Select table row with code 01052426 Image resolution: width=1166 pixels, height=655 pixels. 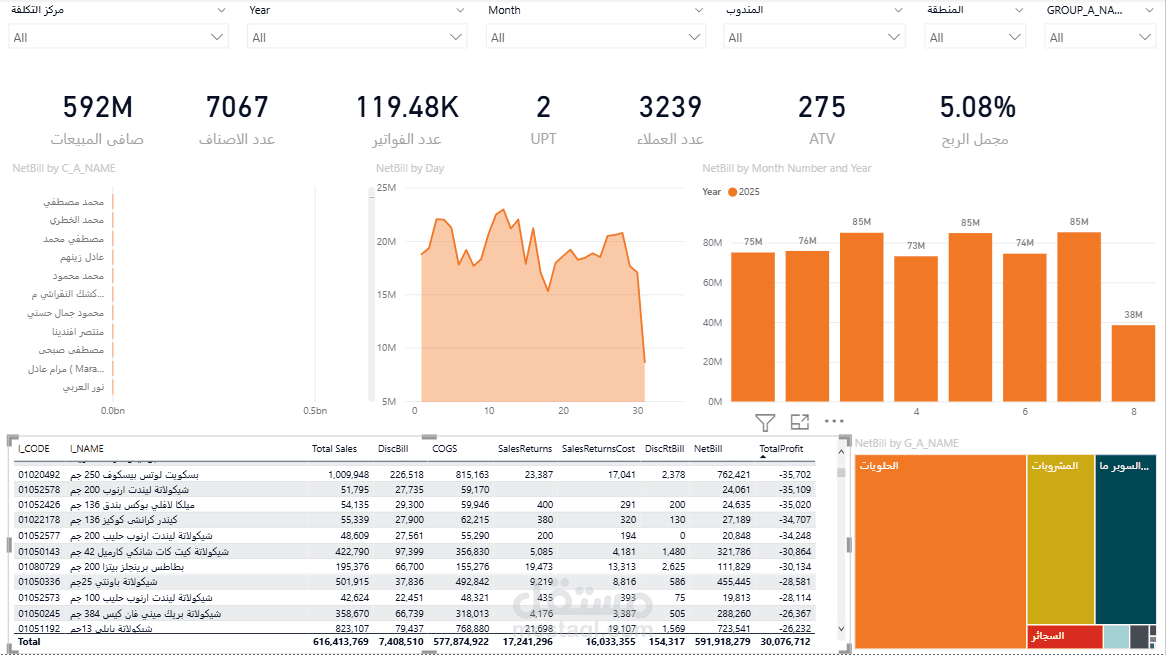415,505
